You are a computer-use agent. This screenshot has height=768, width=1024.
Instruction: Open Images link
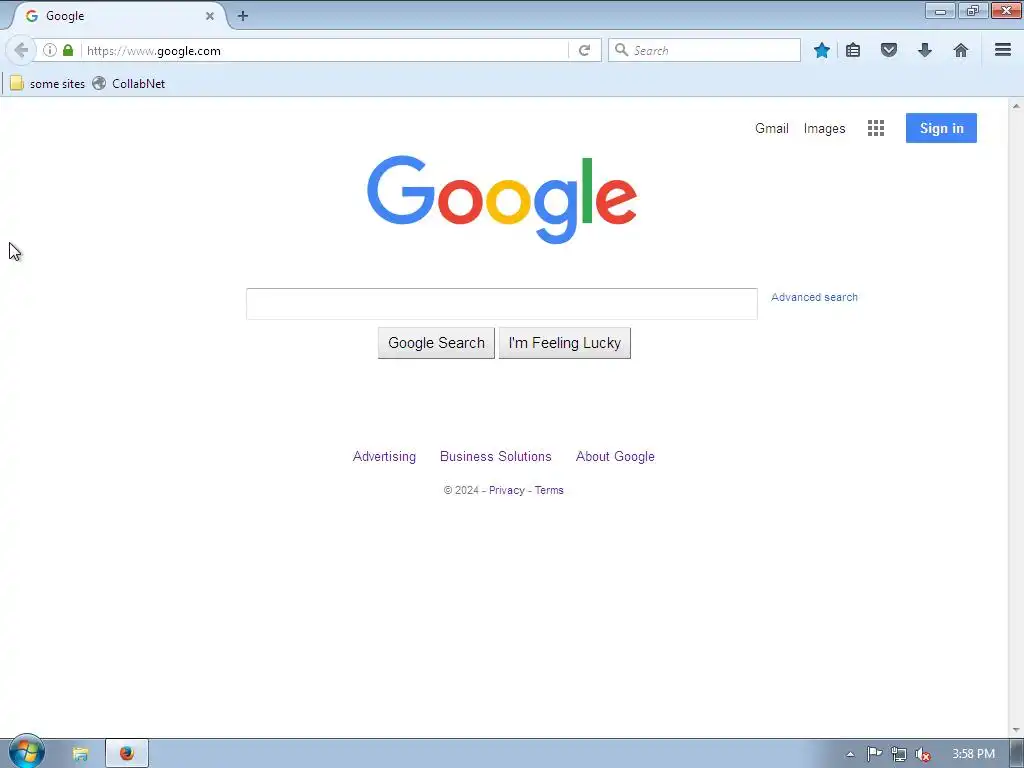(824, 129)
